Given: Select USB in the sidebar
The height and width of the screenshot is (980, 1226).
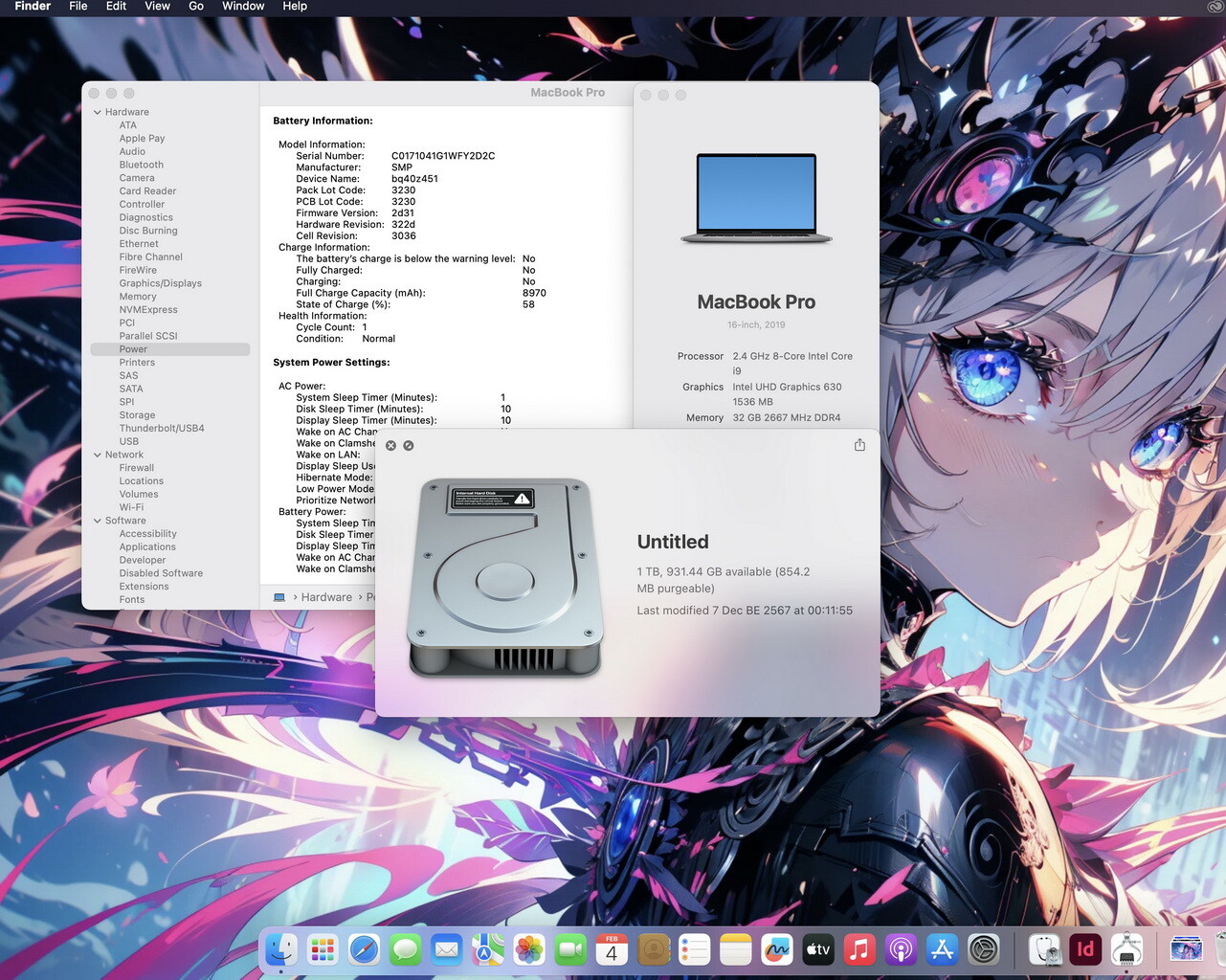Looking at the screenshot, I should (128, 441).
